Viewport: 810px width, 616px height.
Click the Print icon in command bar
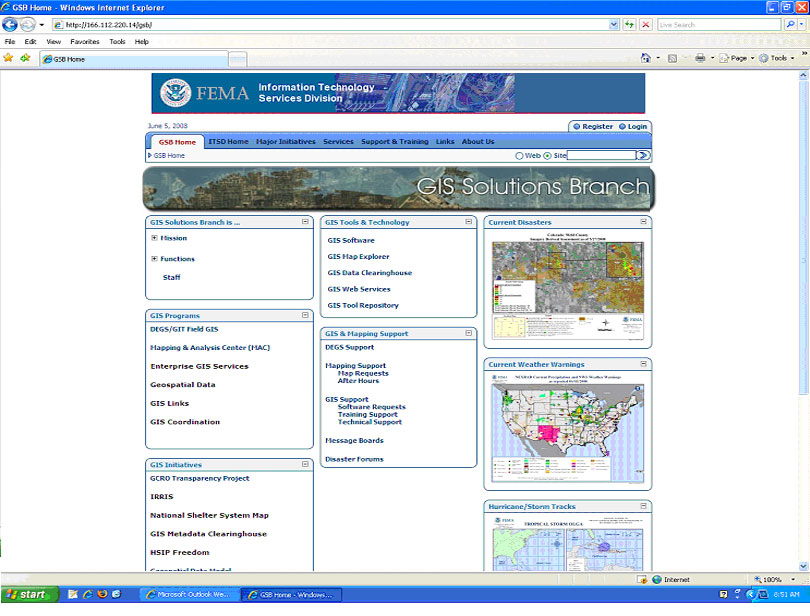[x=700, y=58]
